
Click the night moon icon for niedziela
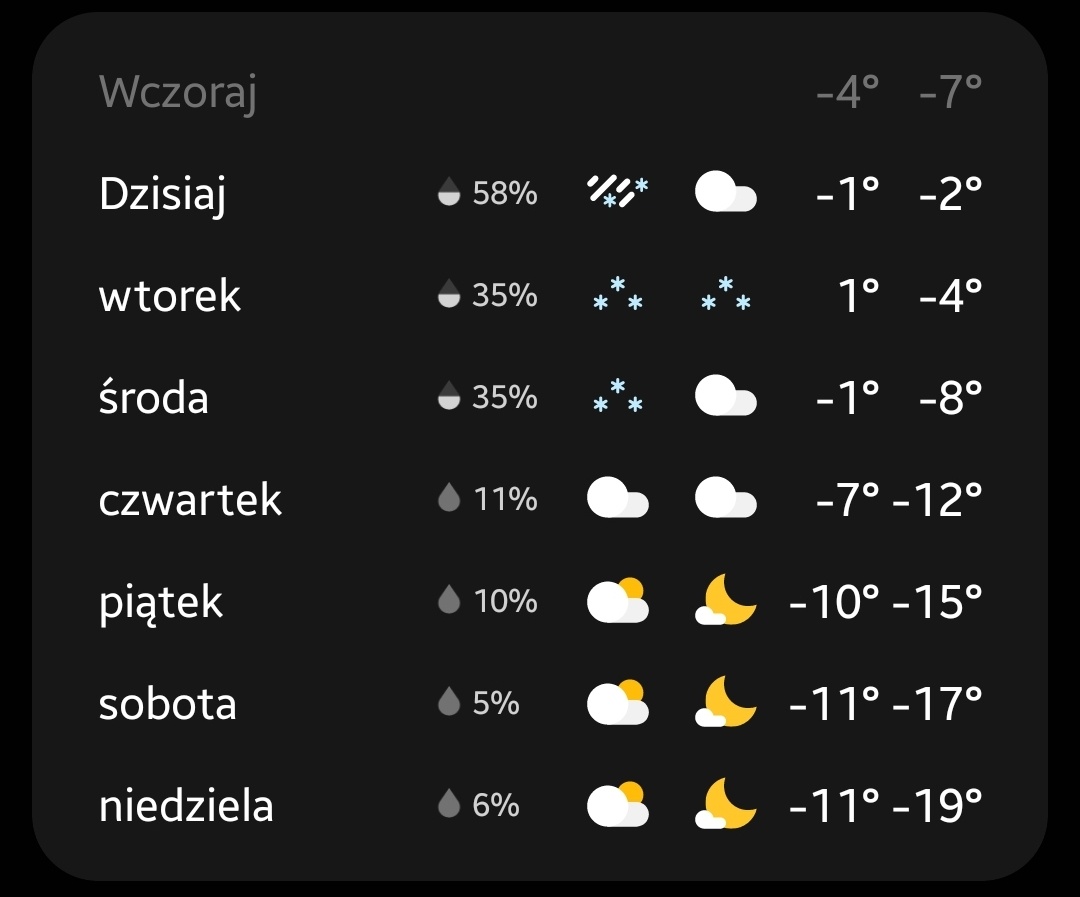[725, 805]
